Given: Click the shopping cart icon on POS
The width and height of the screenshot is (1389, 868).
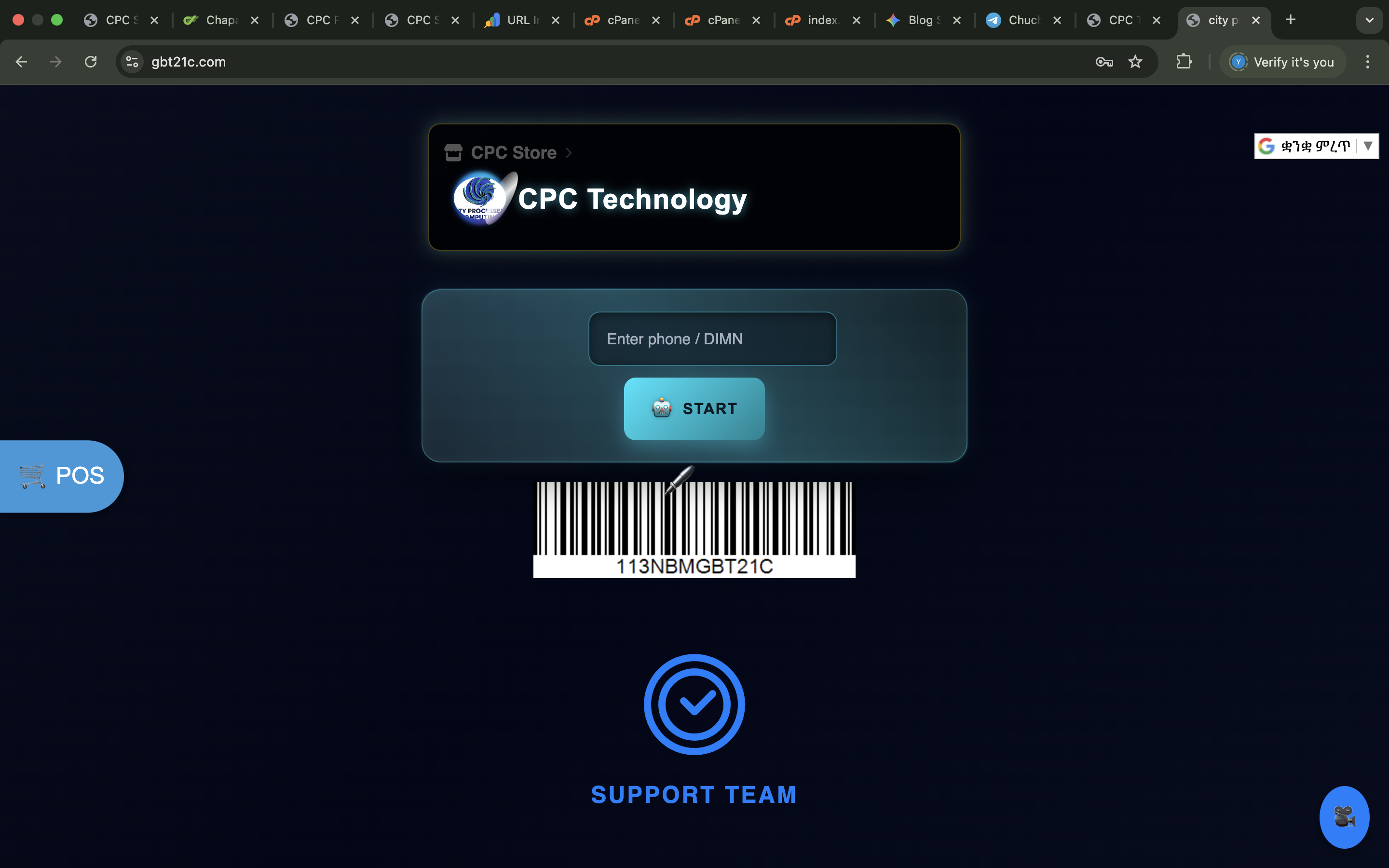Looking at the screenshot, I should coord(32,476).
